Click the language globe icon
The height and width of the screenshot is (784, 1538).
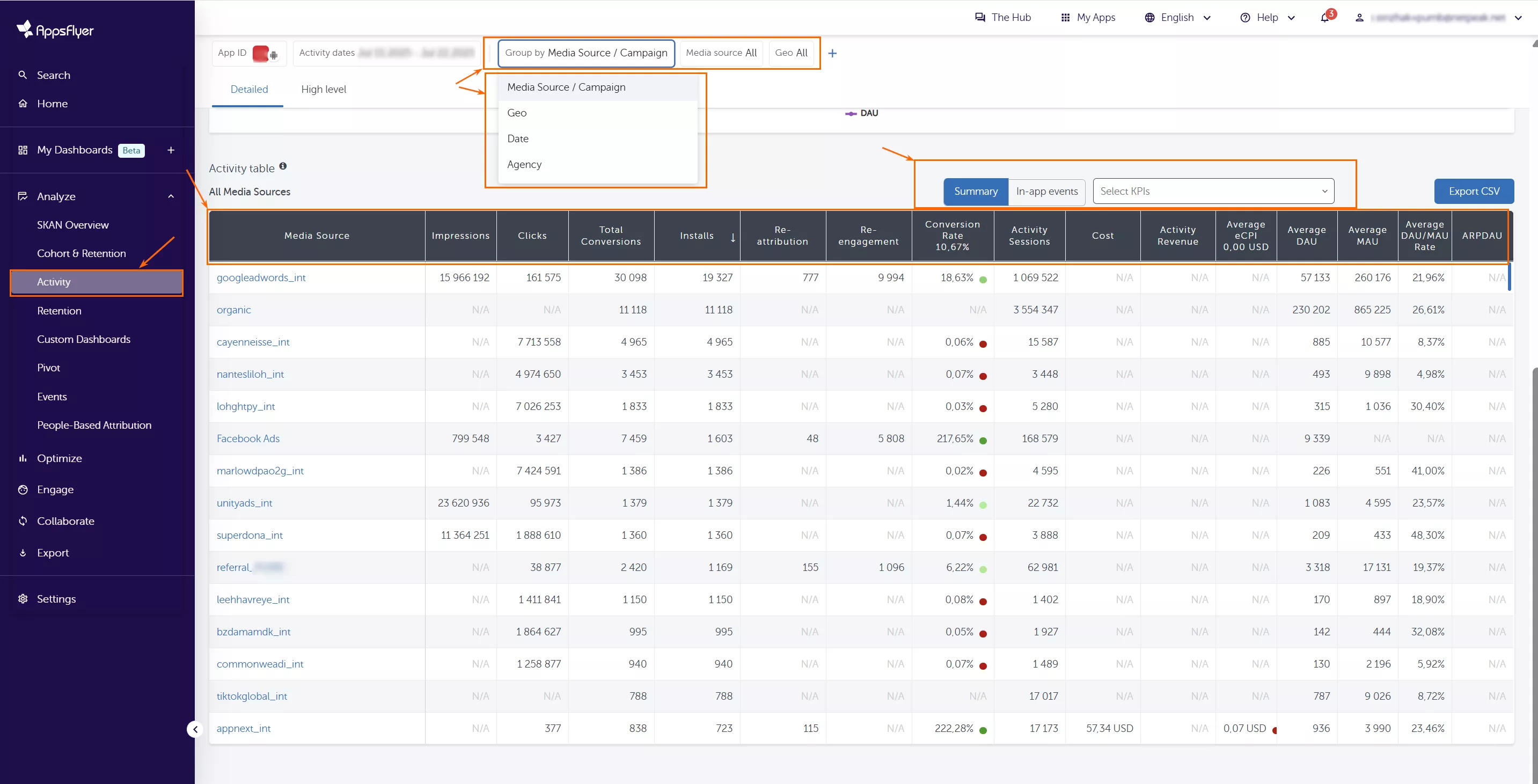[x=1149, y=17]
